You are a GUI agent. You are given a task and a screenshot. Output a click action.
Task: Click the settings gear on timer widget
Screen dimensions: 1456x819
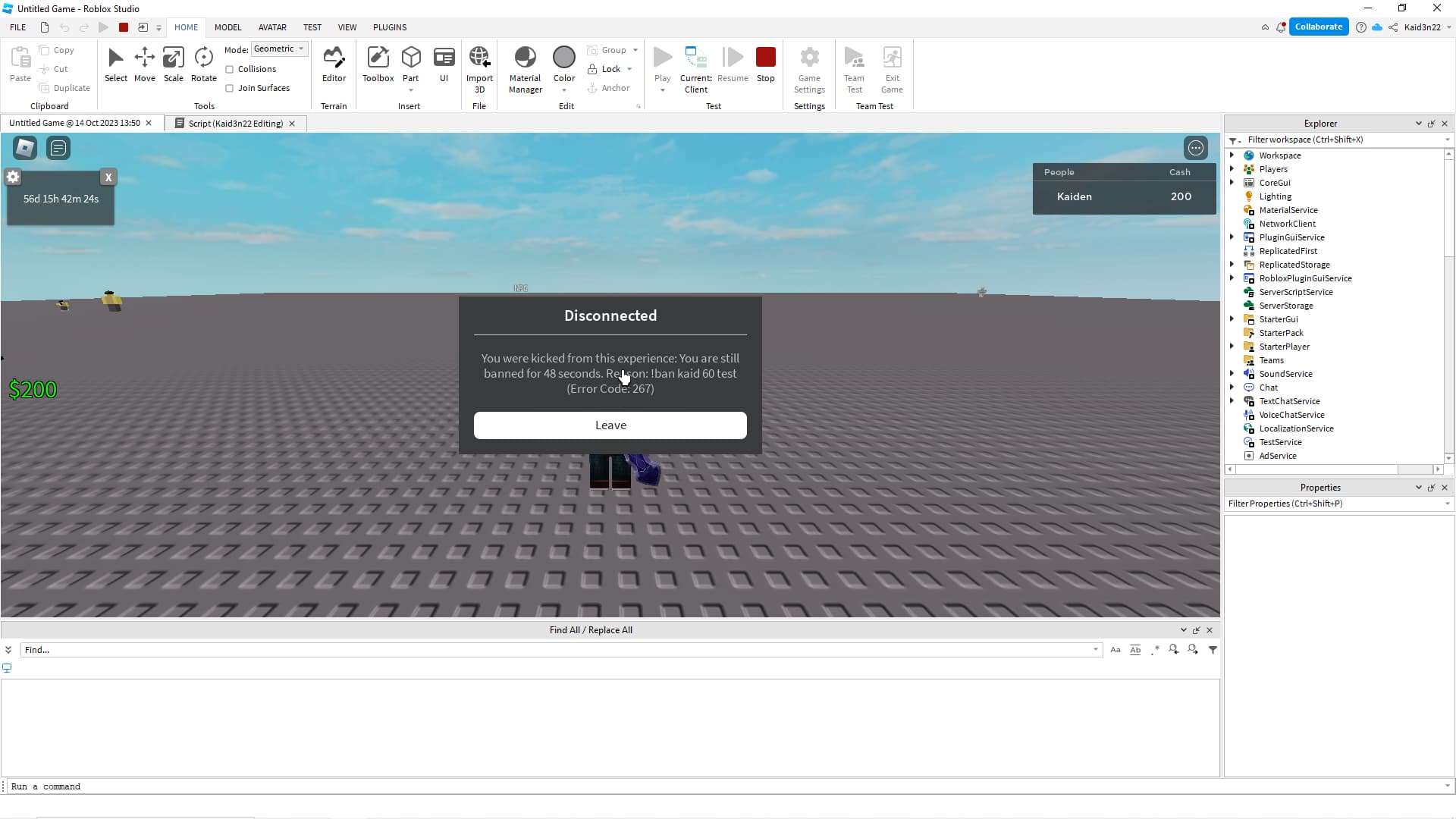[x=13, y=177]
